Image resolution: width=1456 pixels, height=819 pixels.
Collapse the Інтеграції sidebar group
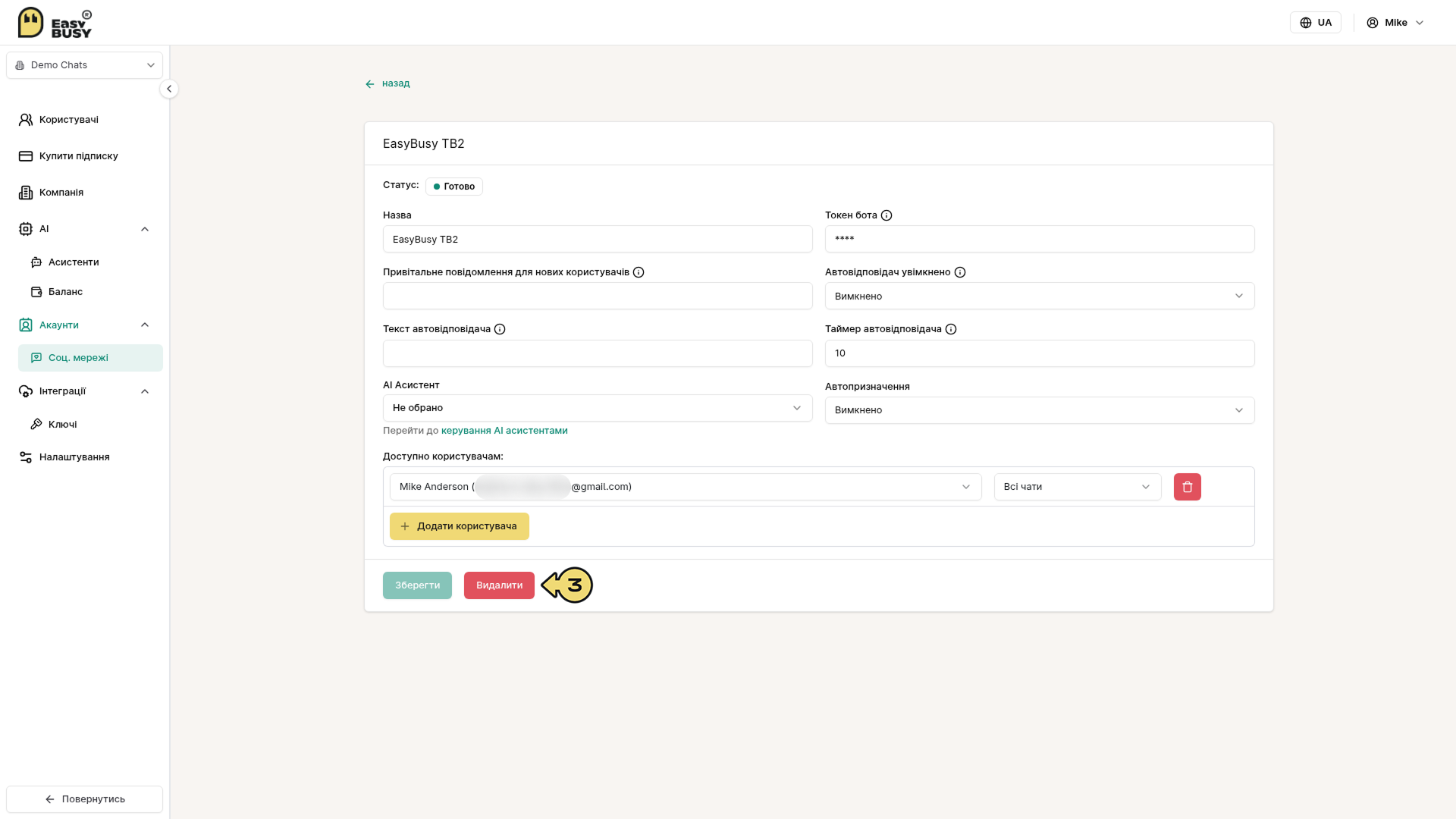click(x=145, y=391)
